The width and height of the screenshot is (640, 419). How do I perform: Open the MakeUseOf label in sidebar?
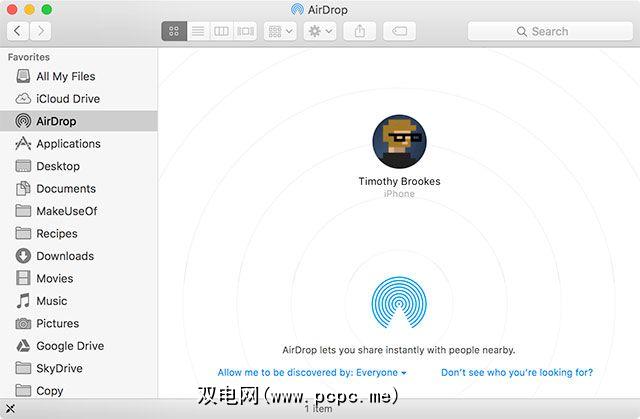(x=67, y=211)
